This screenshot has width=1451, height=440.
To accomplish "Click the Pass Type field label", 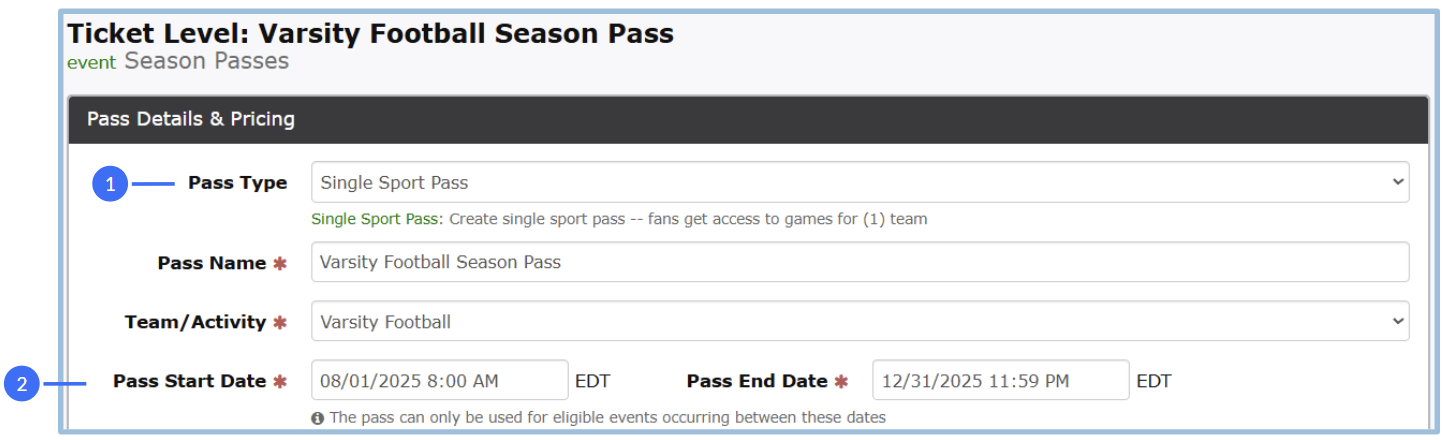I will (237, 183).
